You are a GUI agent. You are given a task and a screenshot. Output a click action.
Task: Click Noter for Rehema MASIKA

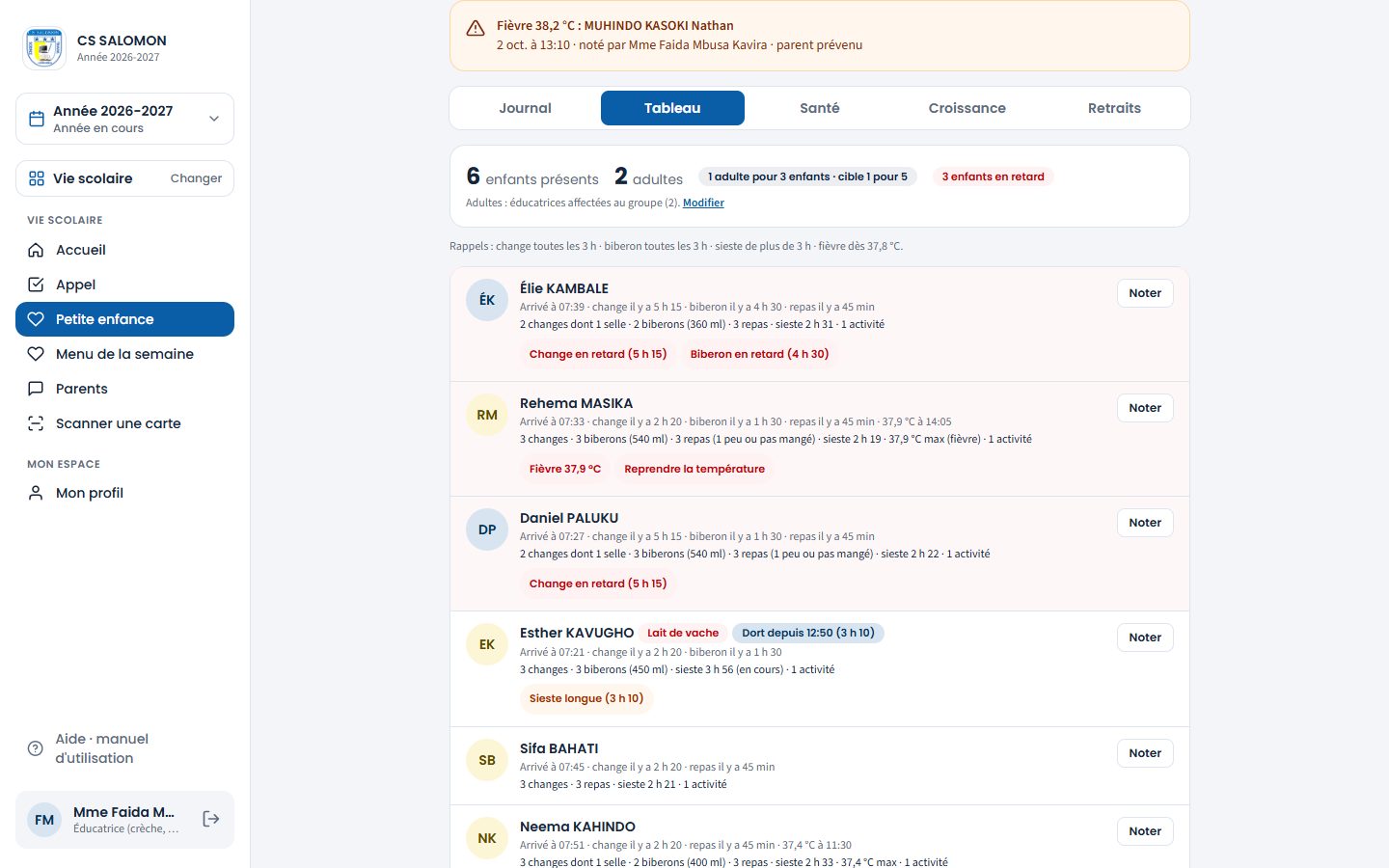[x=1145, y=408]
